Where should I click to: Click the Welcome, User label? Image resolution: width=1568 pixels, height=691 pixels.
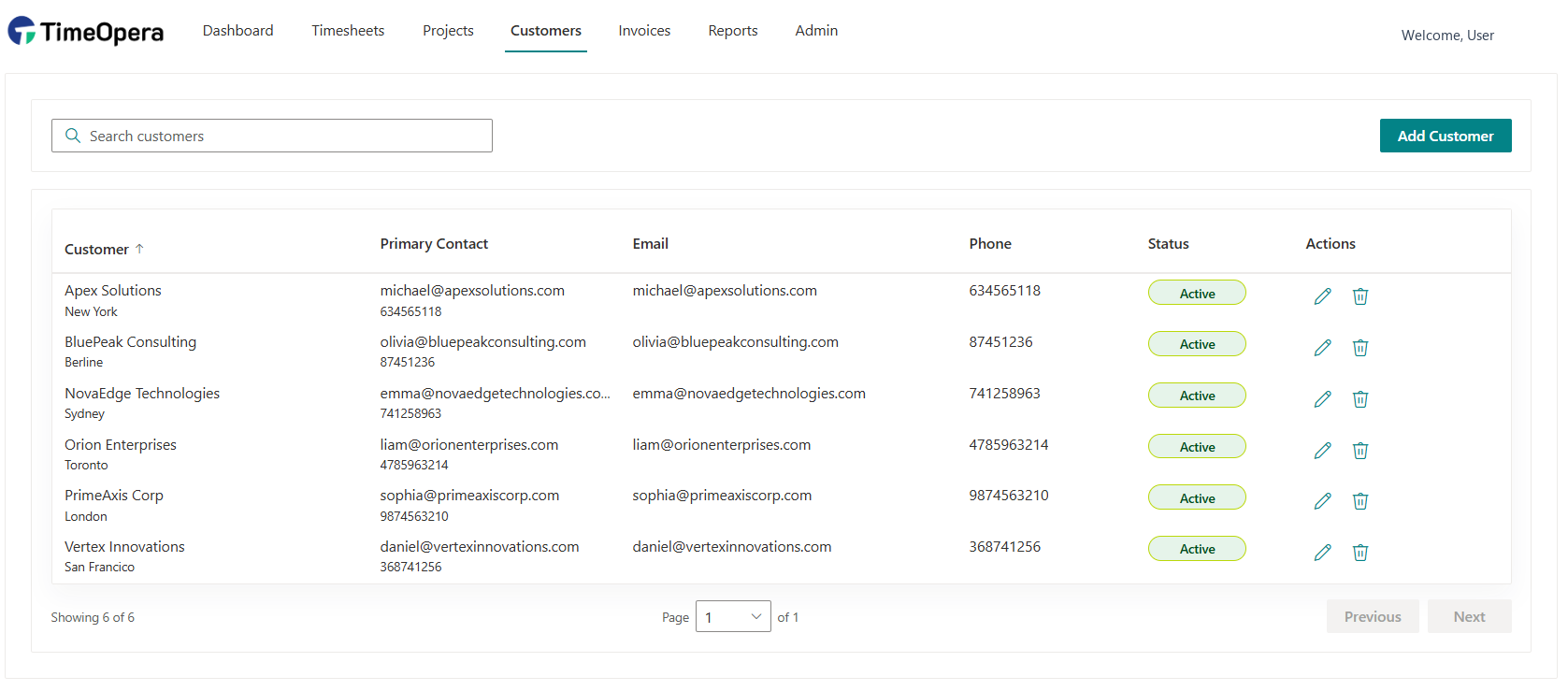pyautogui.click(x=1447, y=36)
